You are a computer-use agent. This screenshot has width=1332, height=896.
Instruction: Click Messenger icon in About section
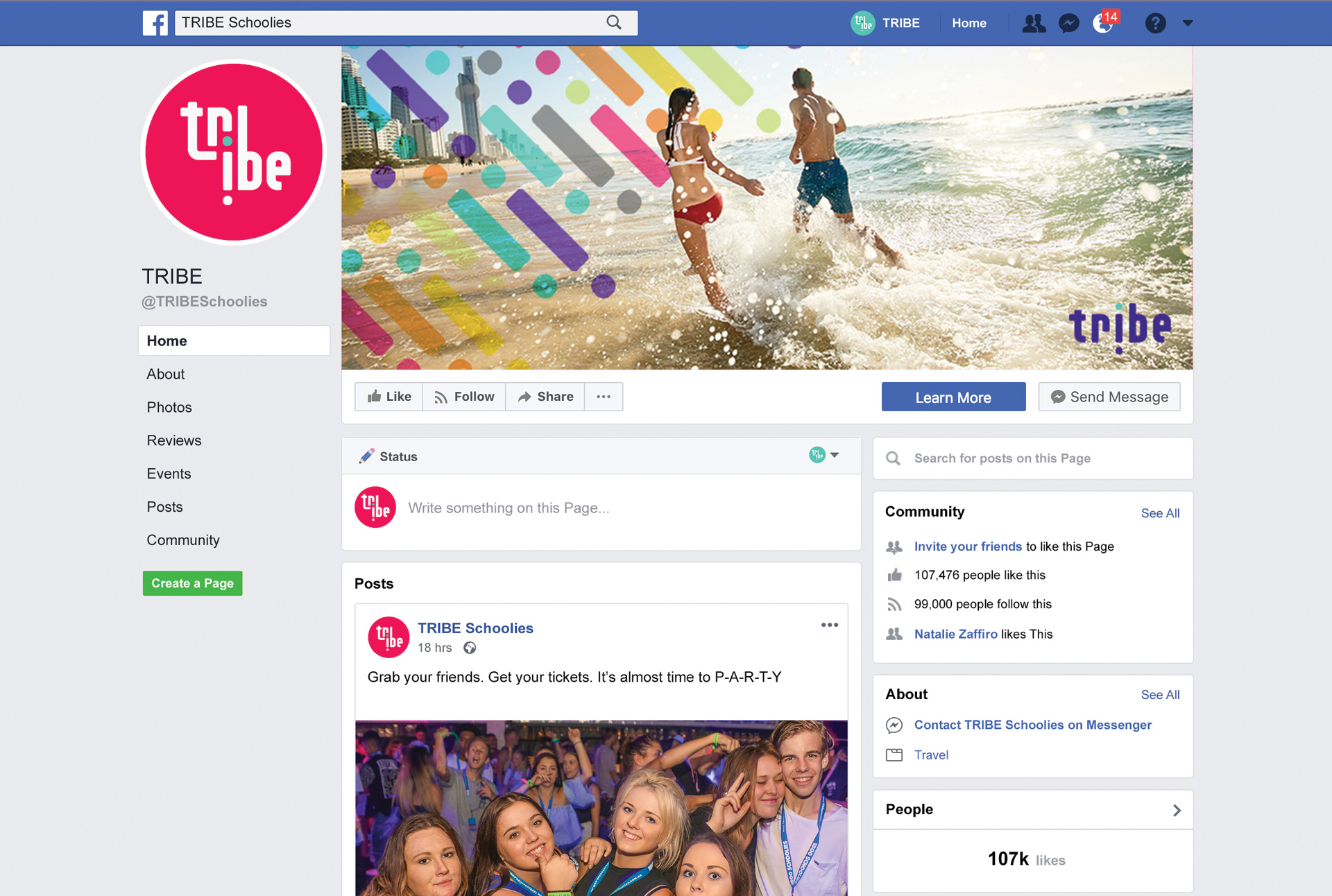coord(894,725)
